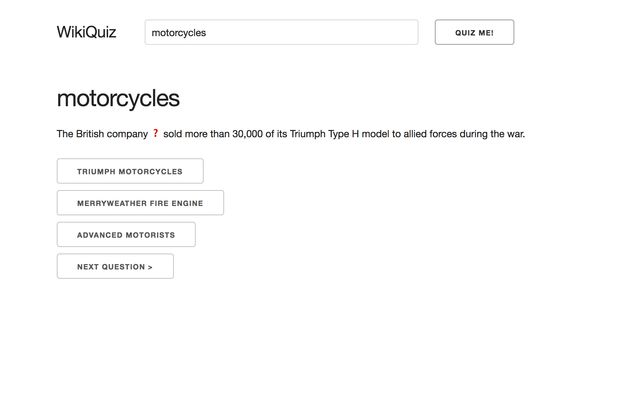Click the motorcycles page heading
Screen dimensions: 618x394
tap(118, 98)
